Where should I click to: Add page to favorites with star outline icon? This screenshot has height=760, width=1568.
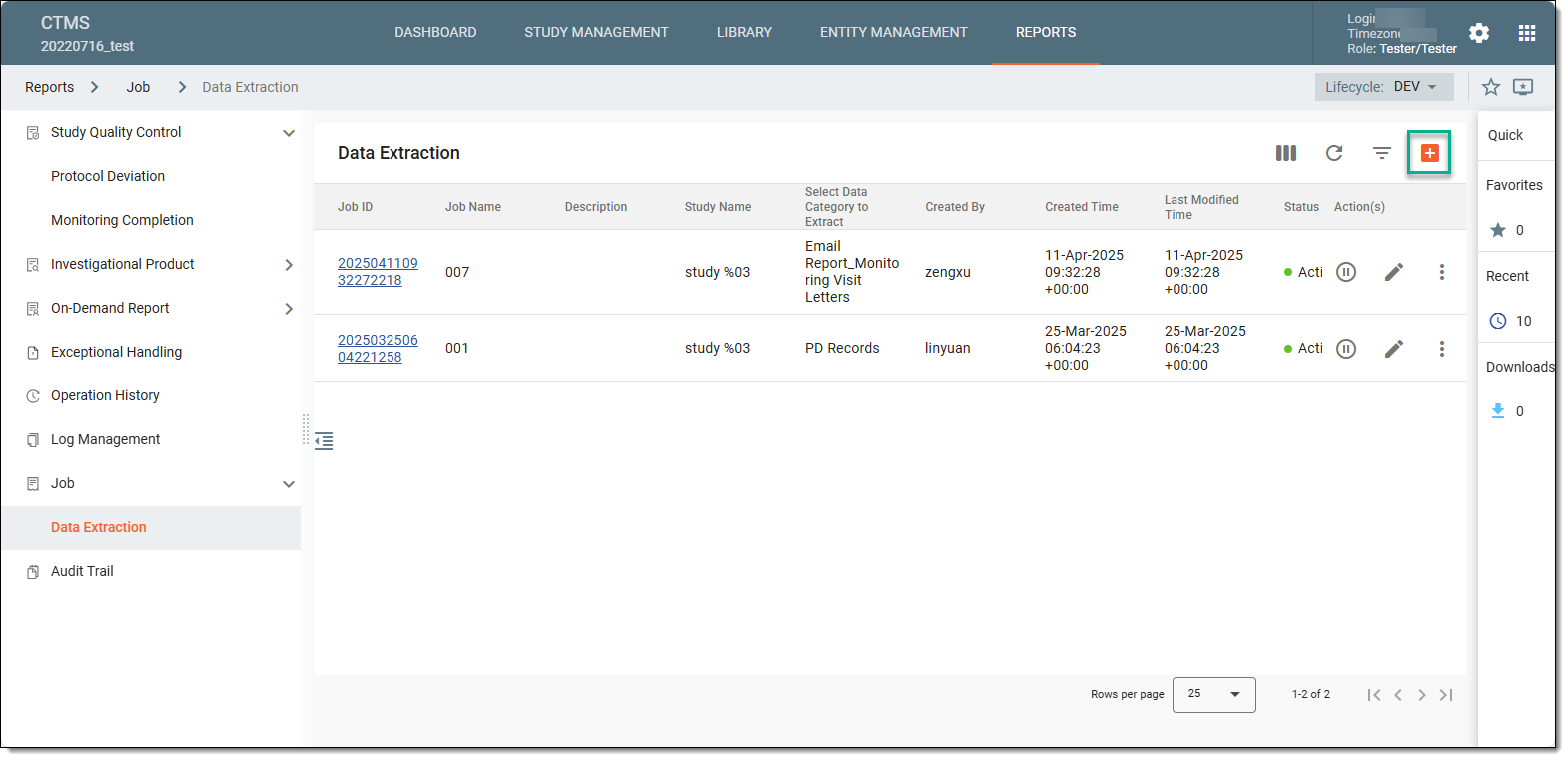[1490, 87]
